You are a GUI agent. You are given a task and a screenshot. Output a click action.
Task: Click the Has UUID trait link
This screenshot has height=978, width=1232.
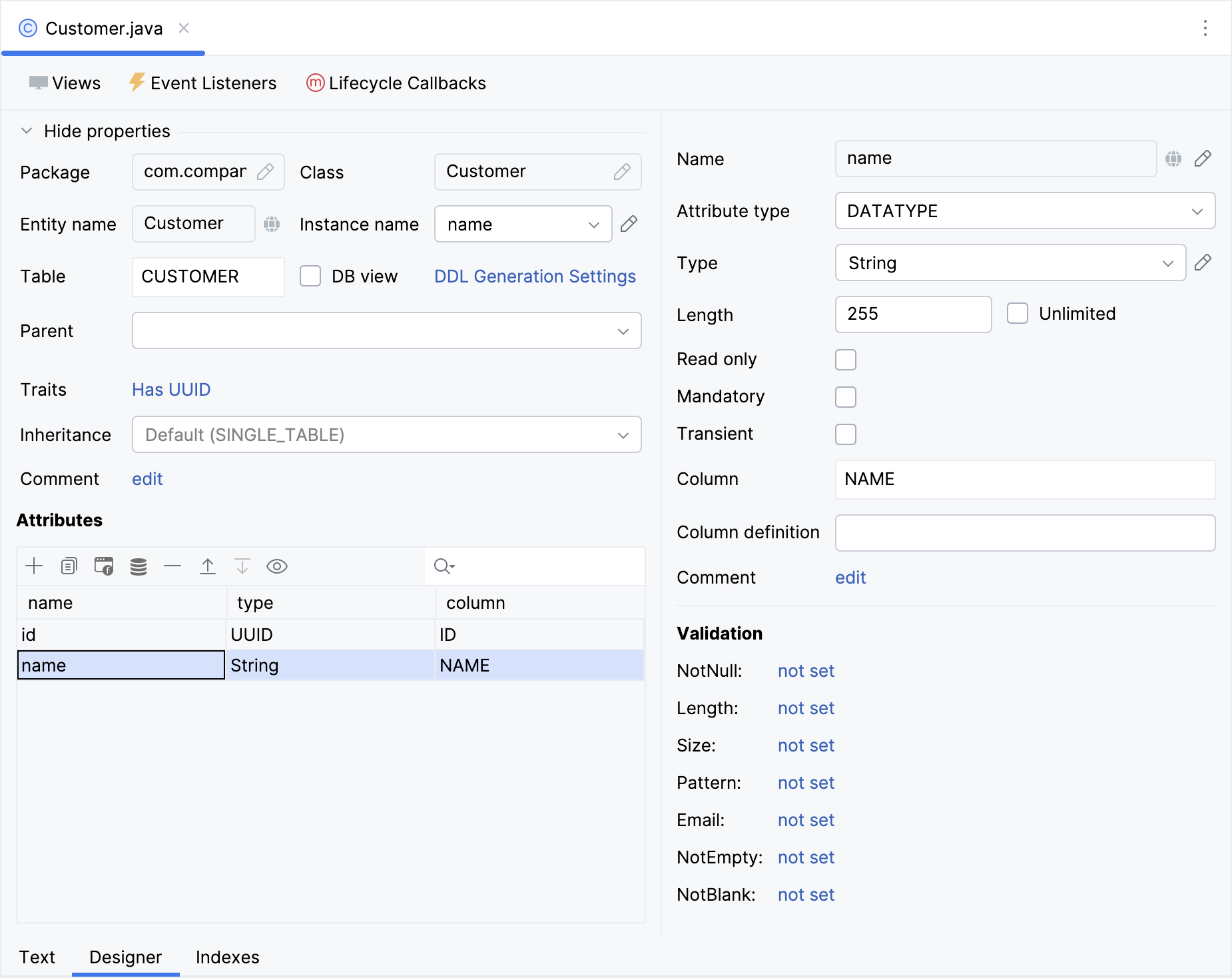click(171, 390)
